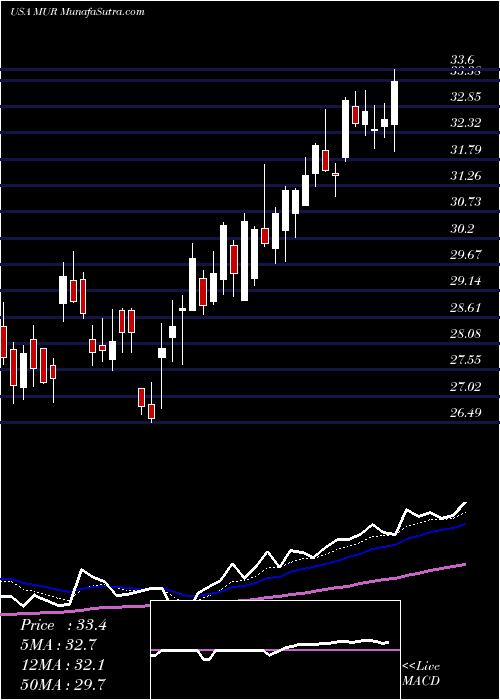Screen dimensions: 500x700
Task: Click the 32.85 price axis label
Action: tap(466, 96)
